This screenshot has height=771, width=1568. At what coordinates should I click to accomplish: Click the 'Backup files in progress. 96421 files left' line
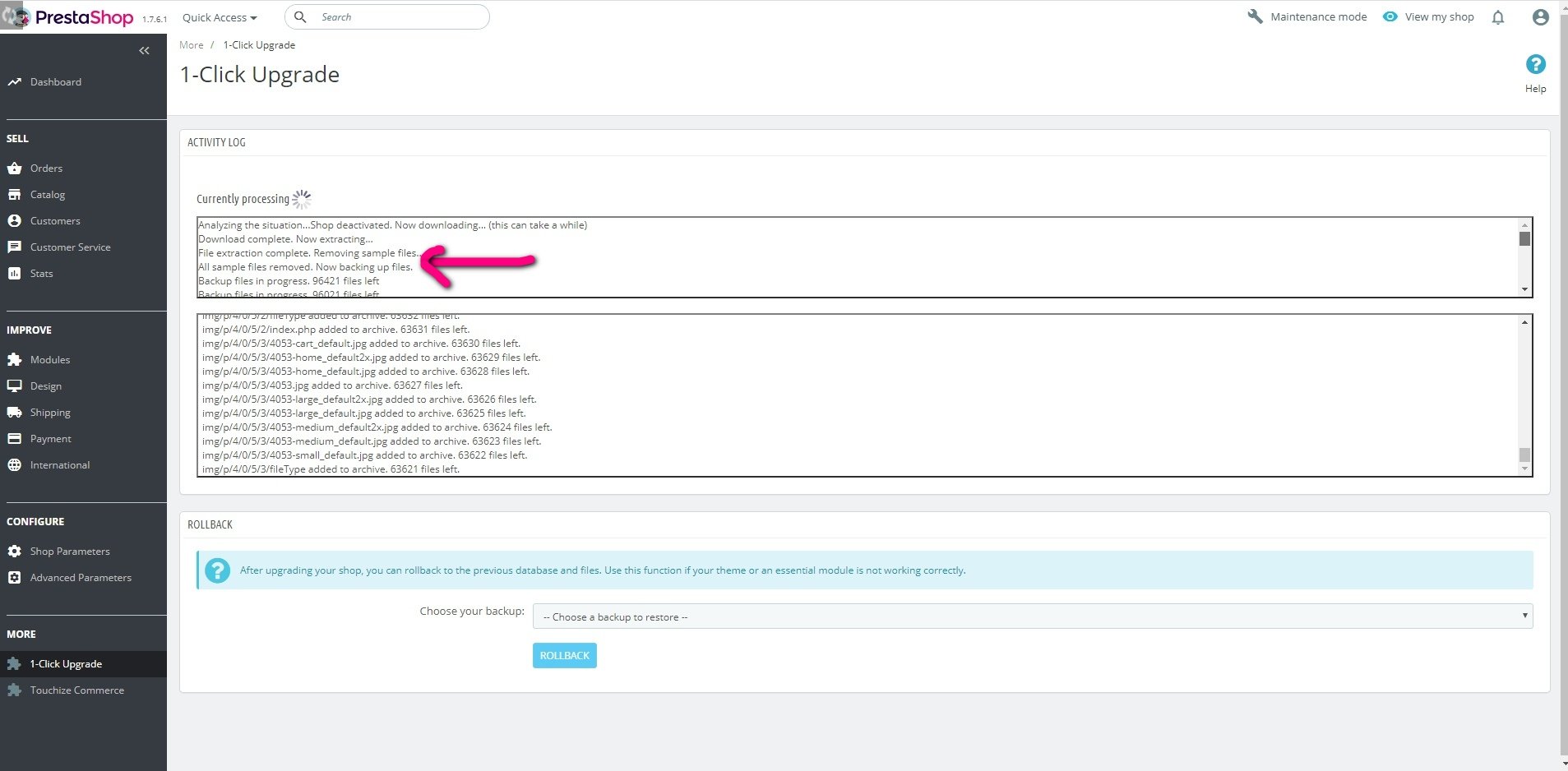coord(289,281)
